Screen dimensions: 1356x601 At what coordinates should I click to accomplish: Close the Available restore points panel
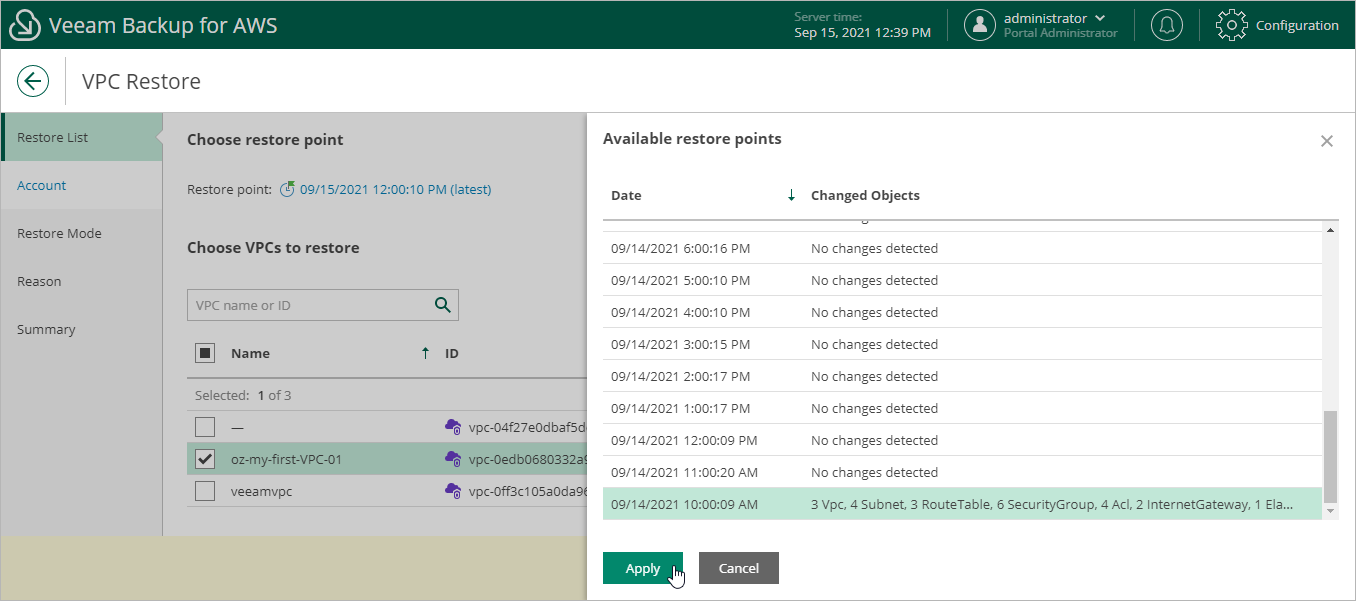point(1327,141)
